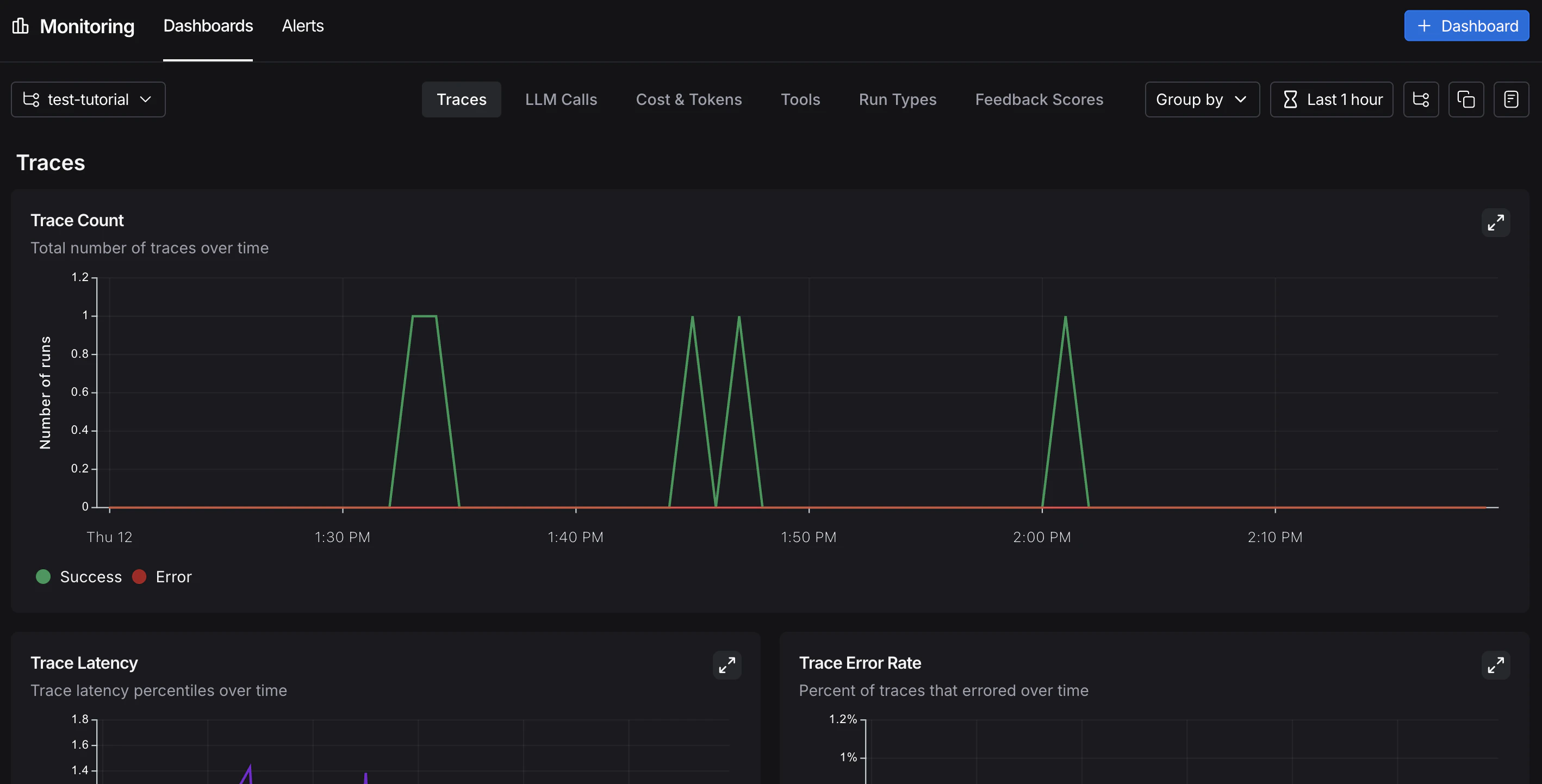Screen dimensions: 1542x784
Task: Click the copy dashboard icon
Action: 1466,99
